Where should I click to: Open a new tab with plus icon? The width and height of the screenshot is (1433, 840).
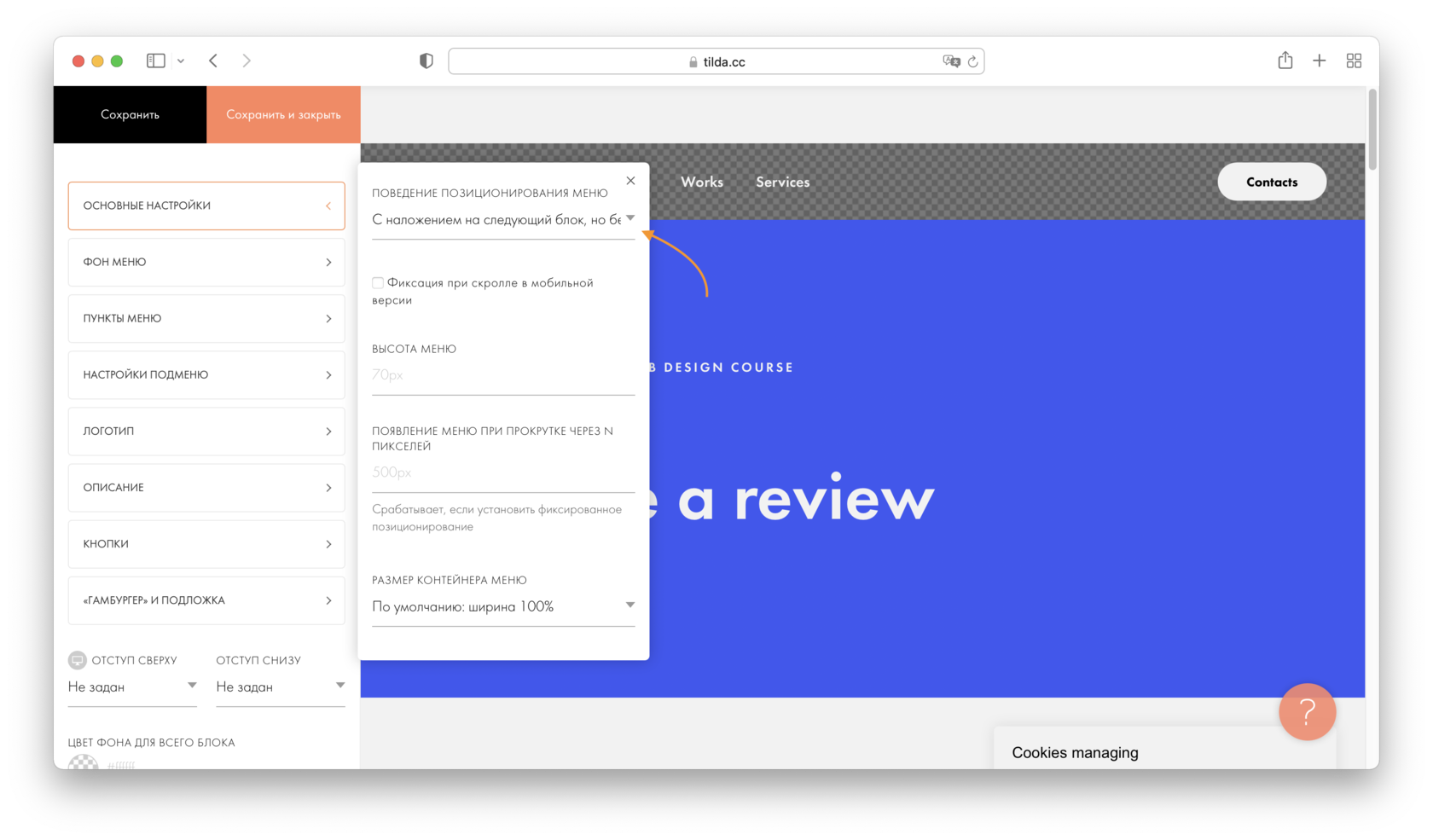1320,61
